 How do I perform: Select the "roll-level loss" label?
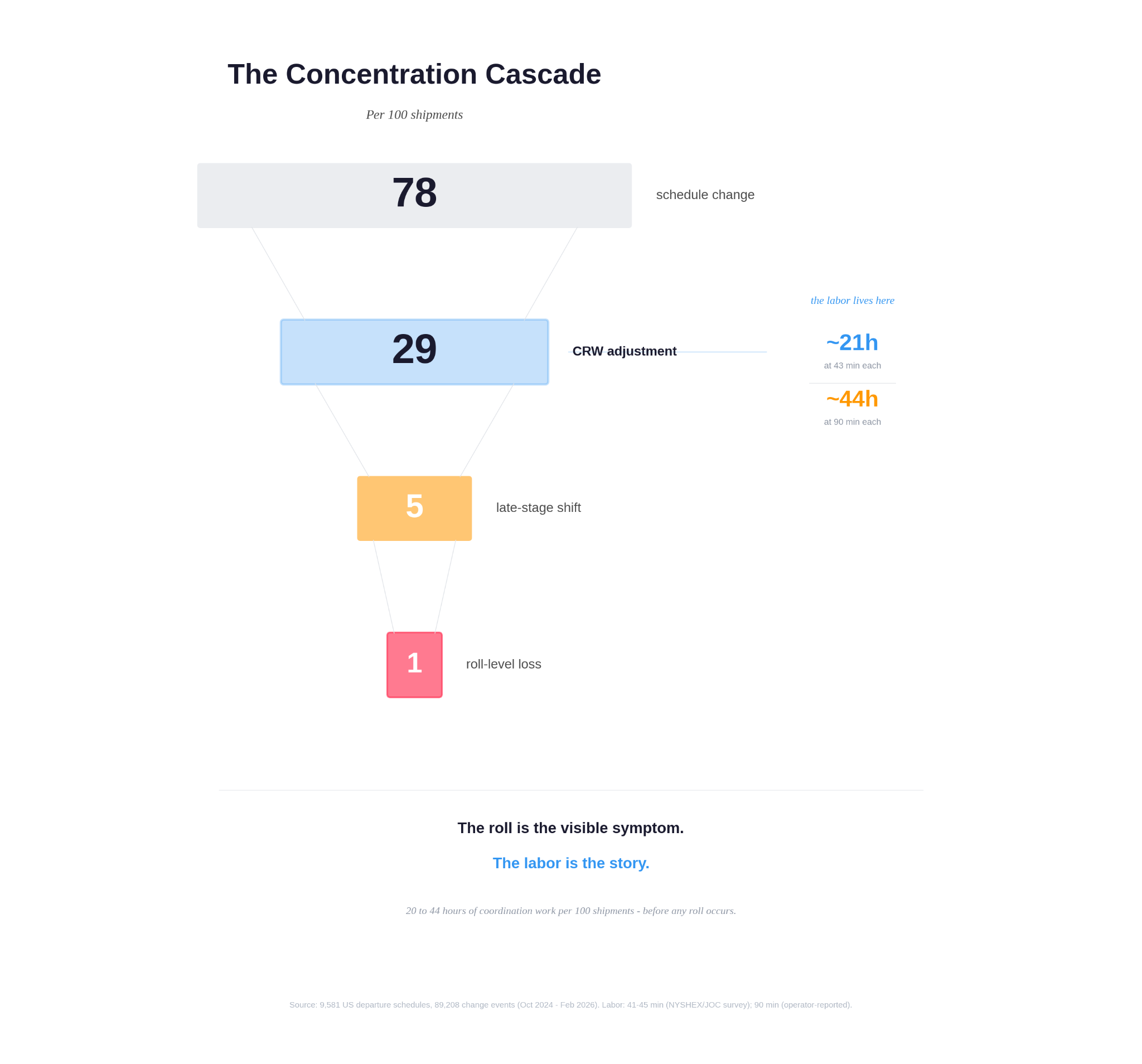coord(503,664)
